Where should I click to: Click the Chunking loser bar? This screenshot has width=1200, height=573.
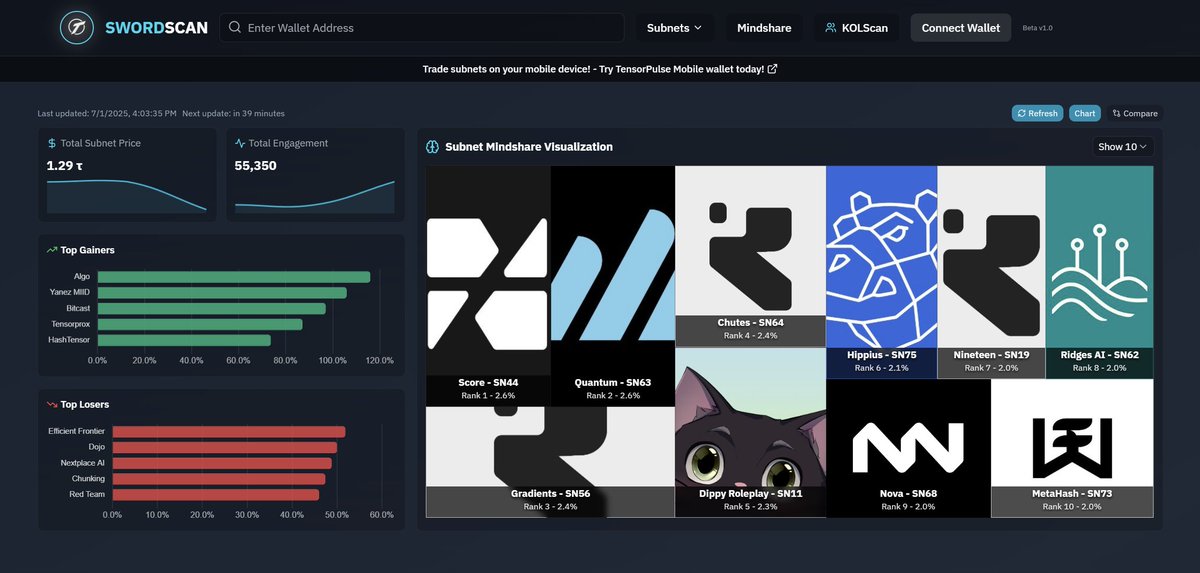218,479
